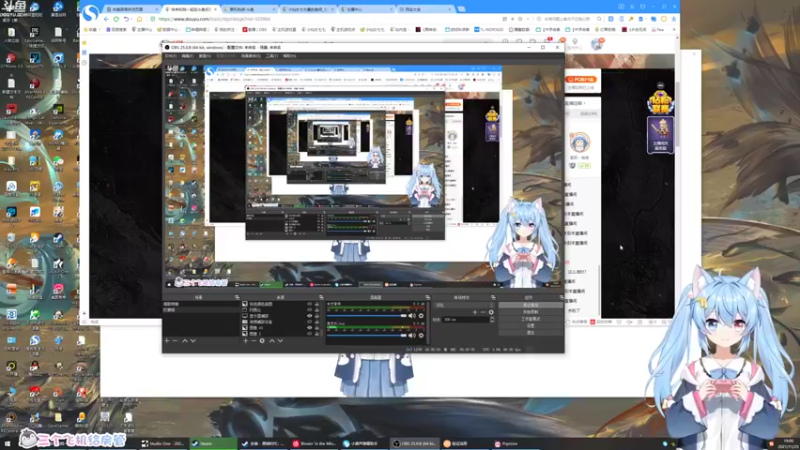Move source up in OBS Sources panel
800x450 pixels.
click(x=271, y=340)
